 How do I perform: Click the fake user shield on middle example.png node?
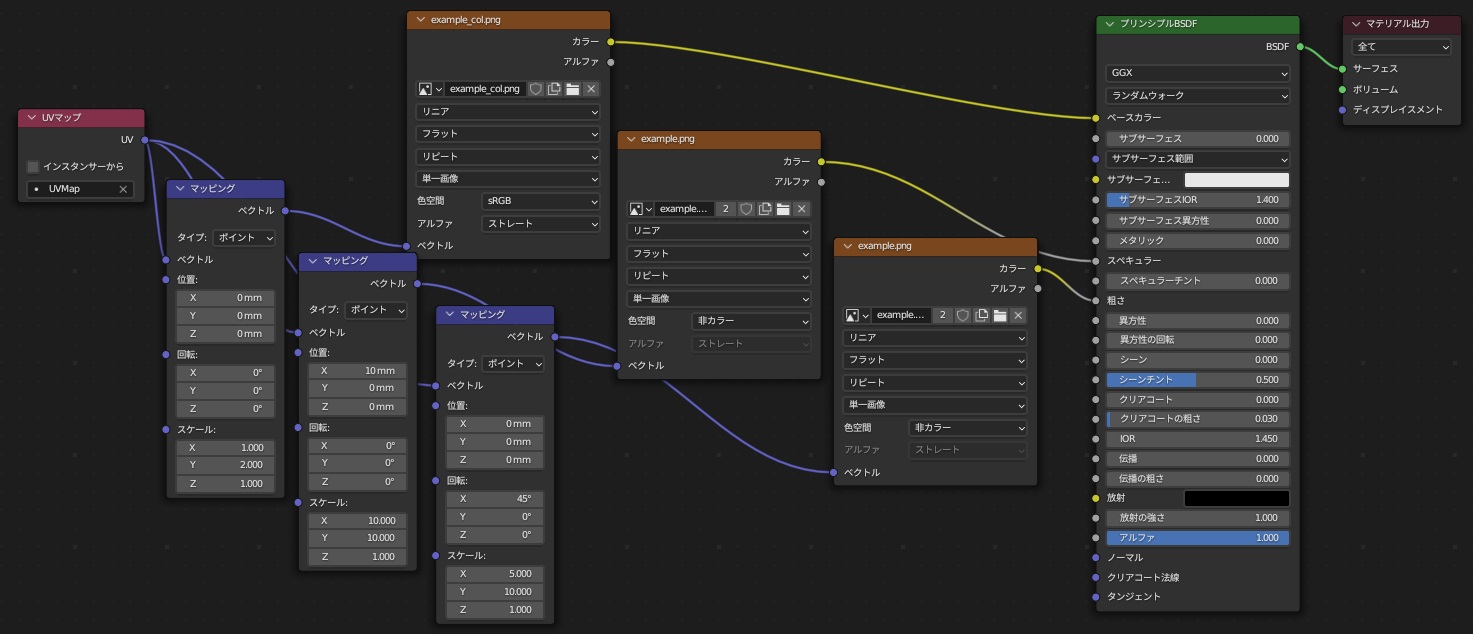point(744,208)
